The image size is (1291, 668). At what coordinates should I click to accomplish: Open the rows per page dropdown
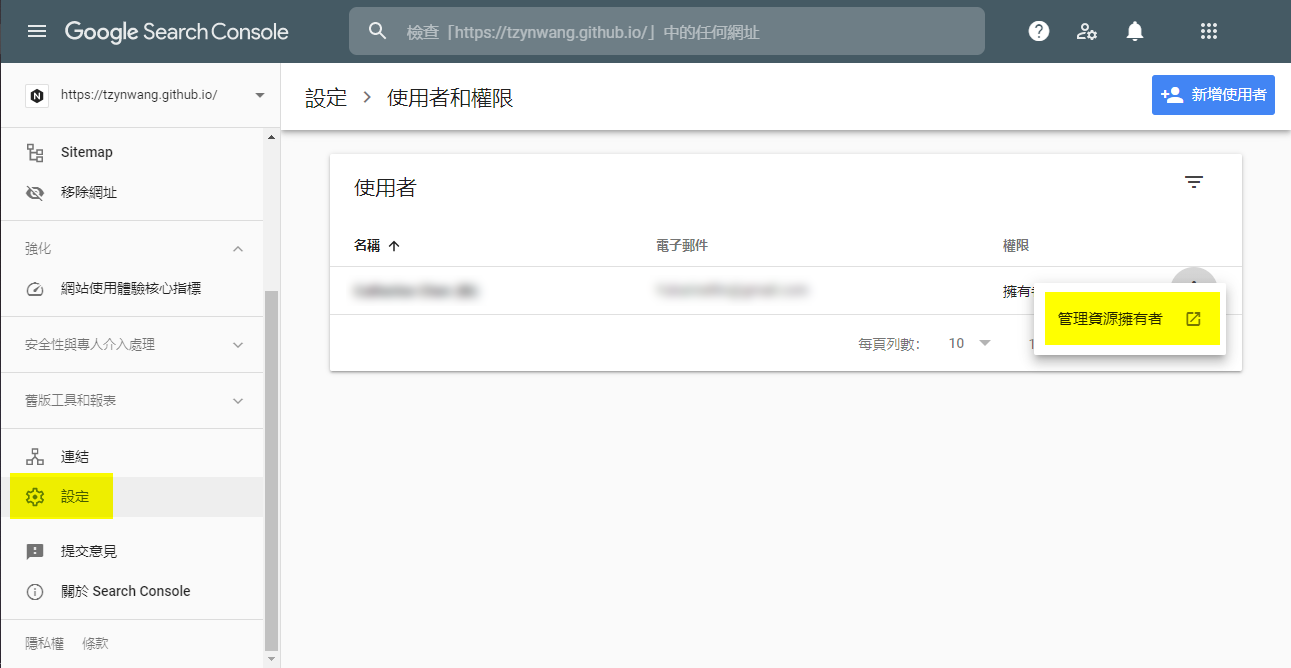coord(969,343)
